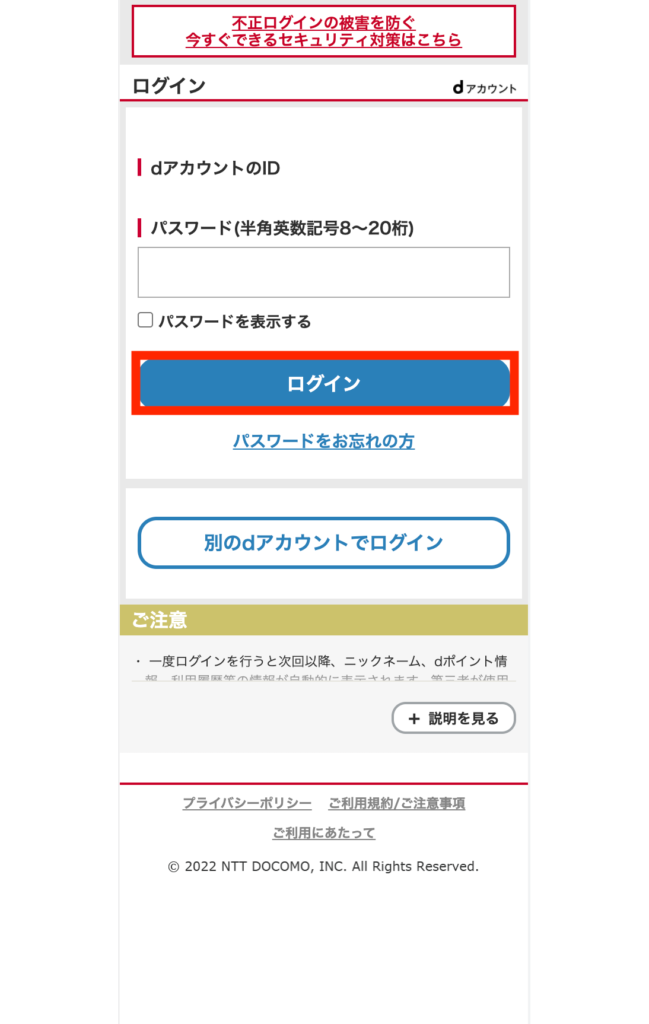Open the パスワードをお忘れの方 link
This screenshot has height=1024, width=649.
tap(324, 441)
